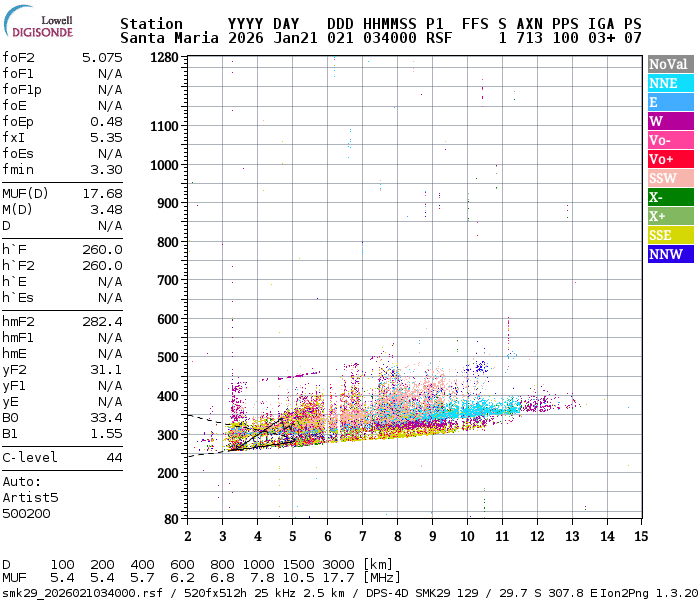This screenshot has width=700, height=600.
Task: Select the W purple legend swatch
Action: point(671,121)
